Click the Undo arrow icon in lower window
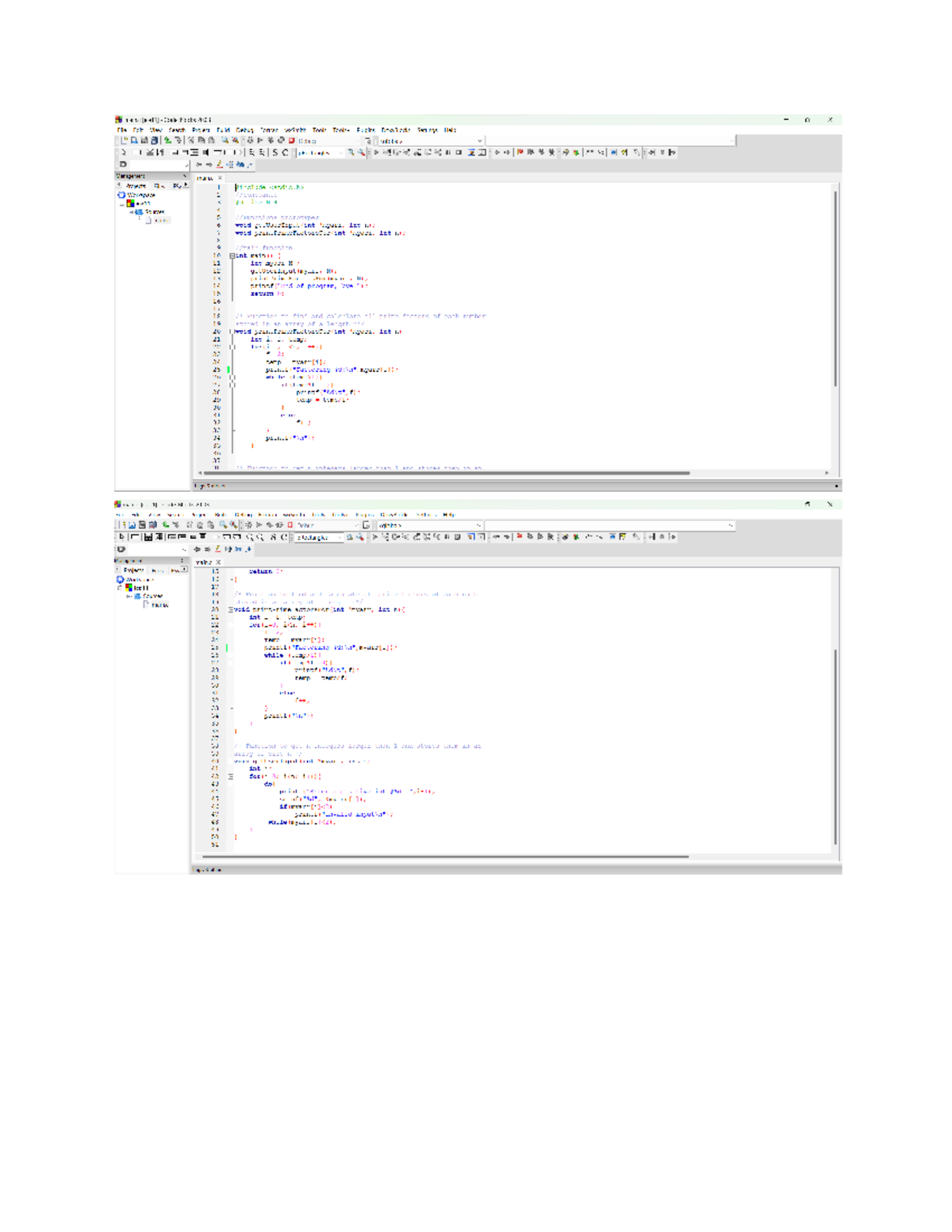This screenshot has height=1232, width=952. [x=166, y=525]
